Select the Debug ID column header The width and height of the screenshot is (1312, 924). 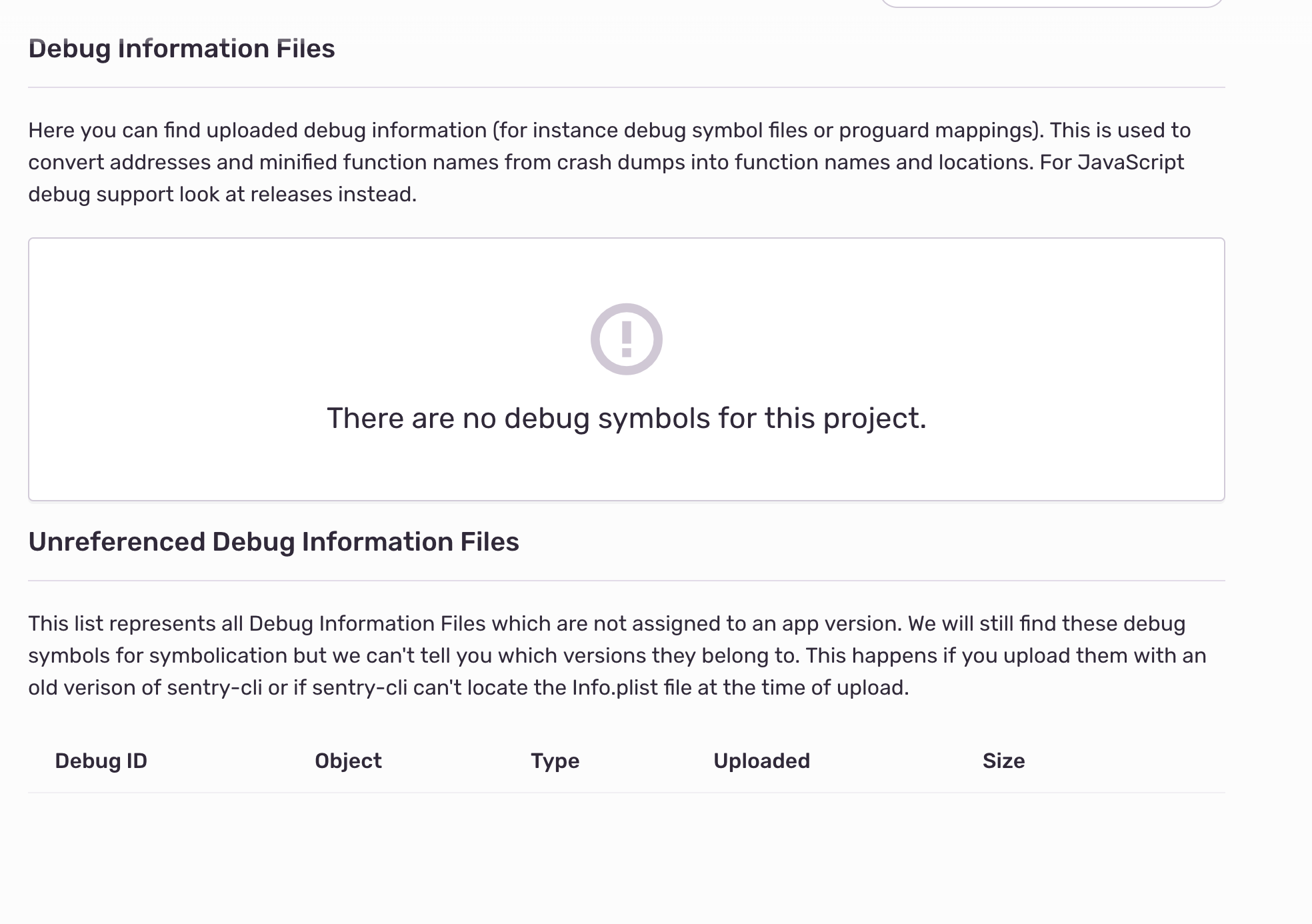tap(101, 761)
